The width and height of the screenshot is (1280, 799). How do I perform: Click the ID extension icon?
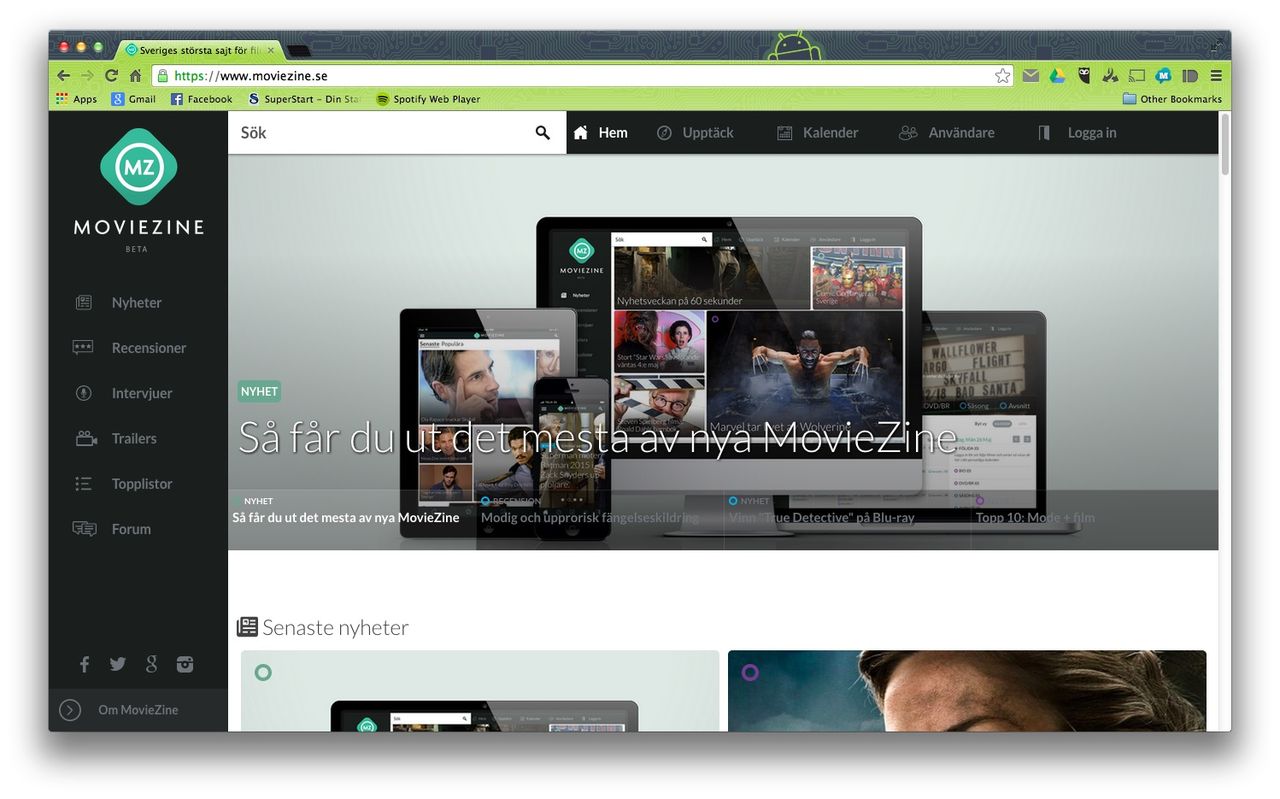pyautogui.click(x=1190, y=76)
